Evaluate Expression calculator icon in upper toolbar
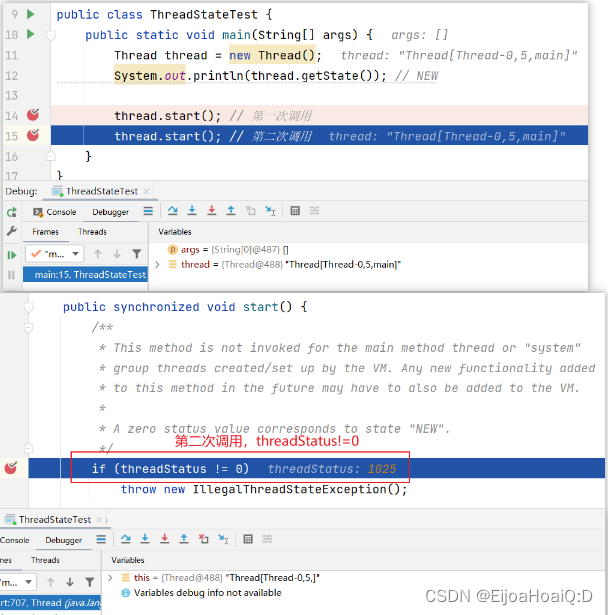The width and height of the screenshot is (608, 615). pyautogui.click(x=295, y=211)
